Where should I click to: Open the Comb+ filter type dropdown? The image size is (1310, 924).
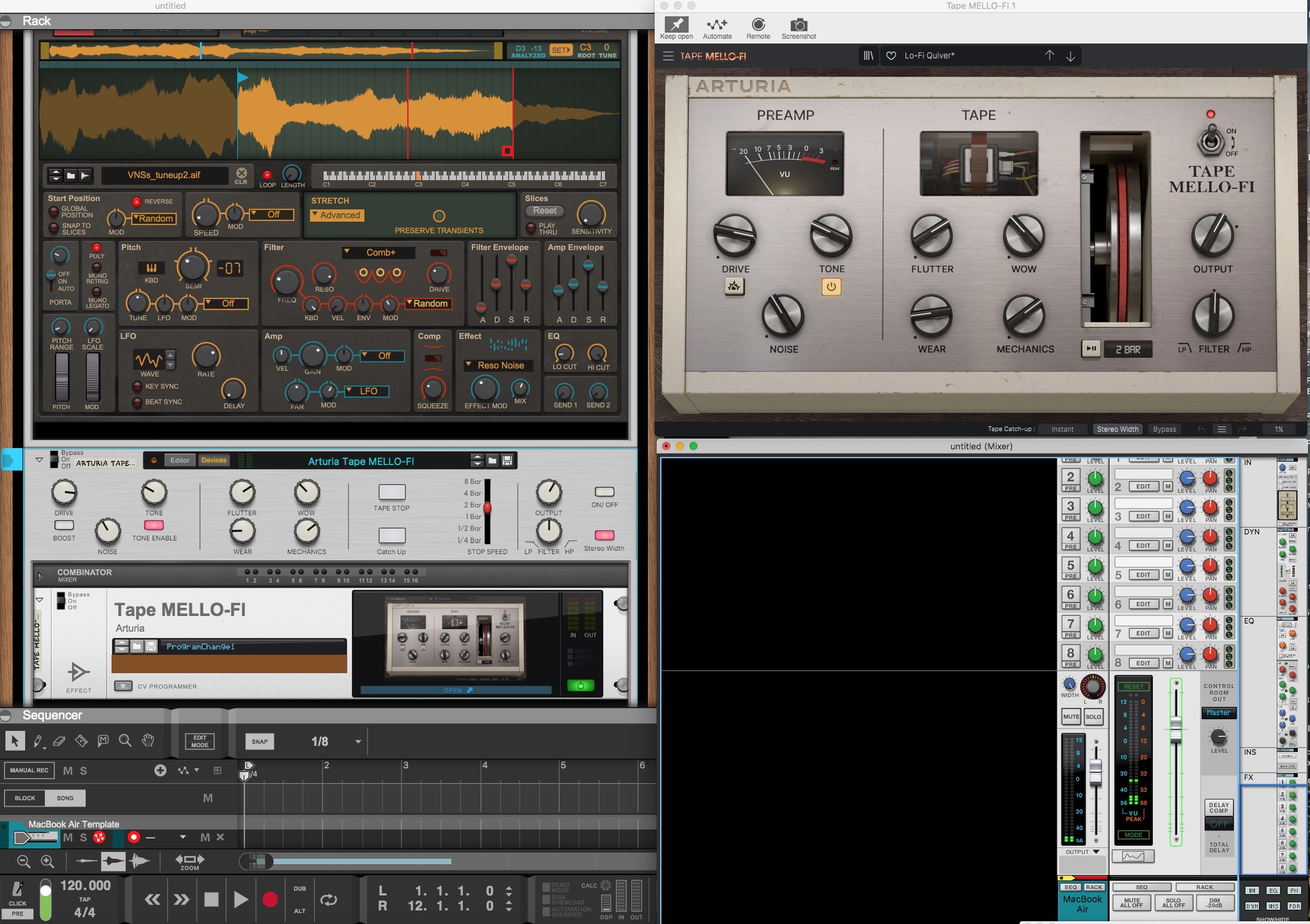point(379,252)
